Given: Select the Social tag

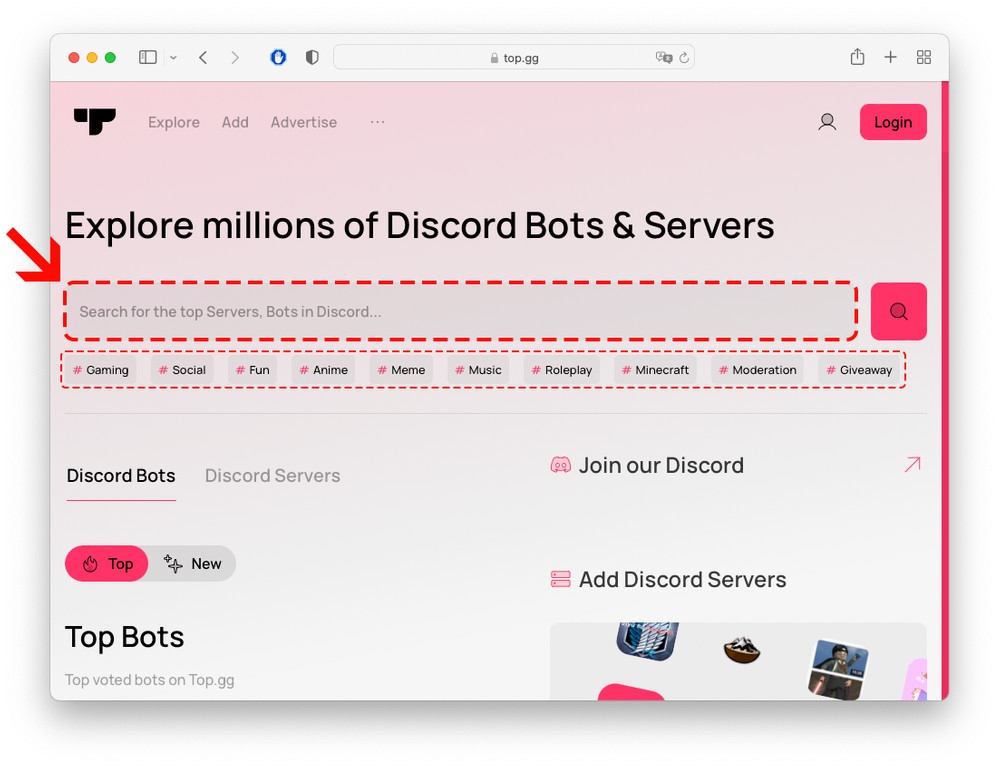Looking at the screenshot, I should (182, 370).
